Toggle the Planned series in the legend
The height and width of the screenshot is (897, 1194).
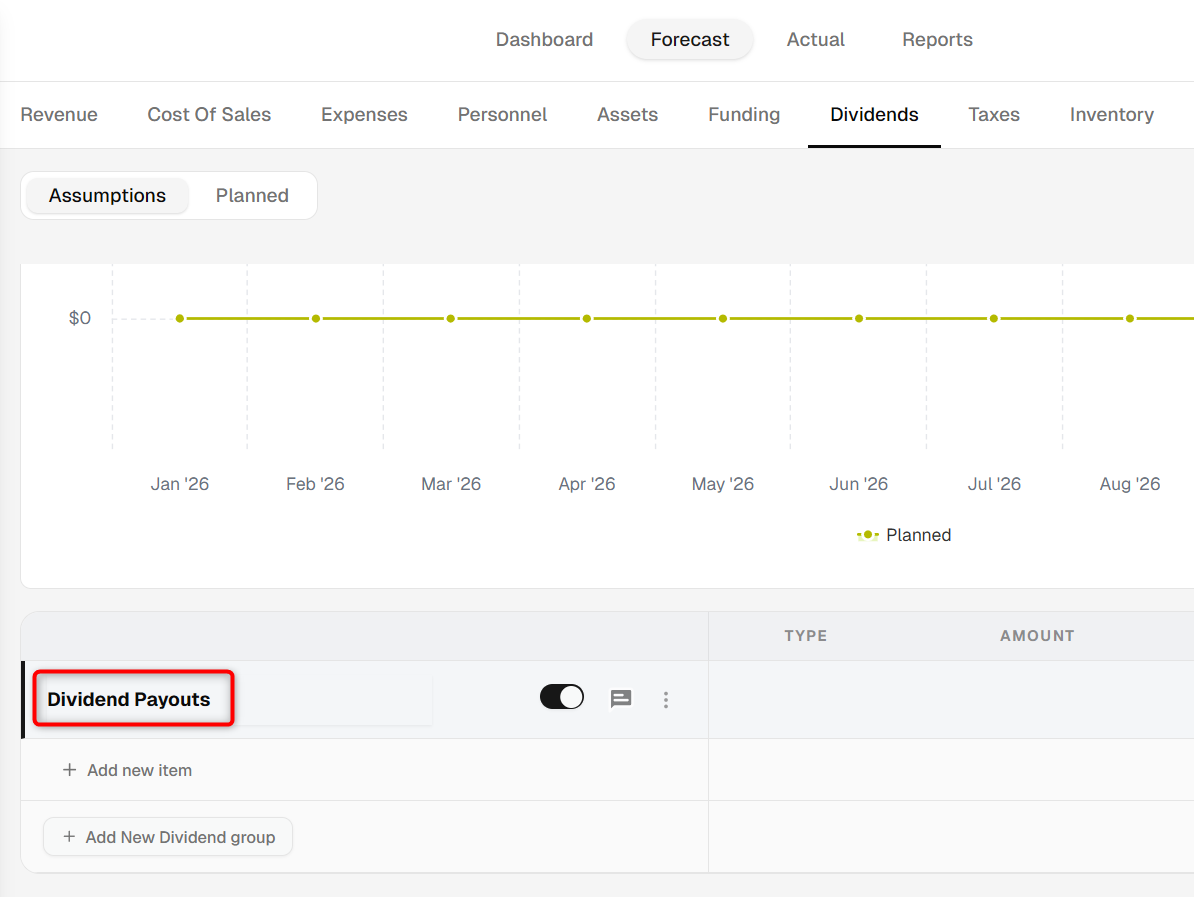pyautogui.click(x=904, y=535)
